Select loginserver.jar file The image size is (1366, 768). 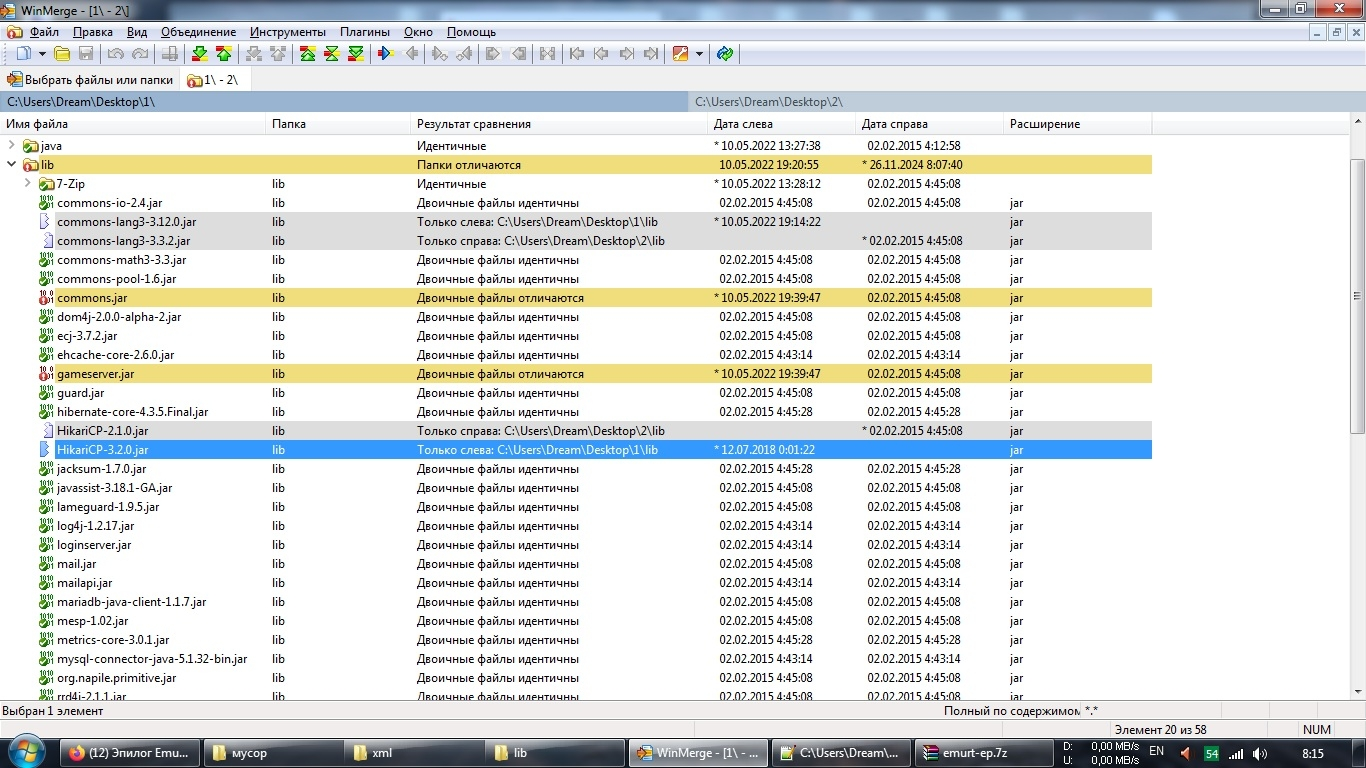94,545
